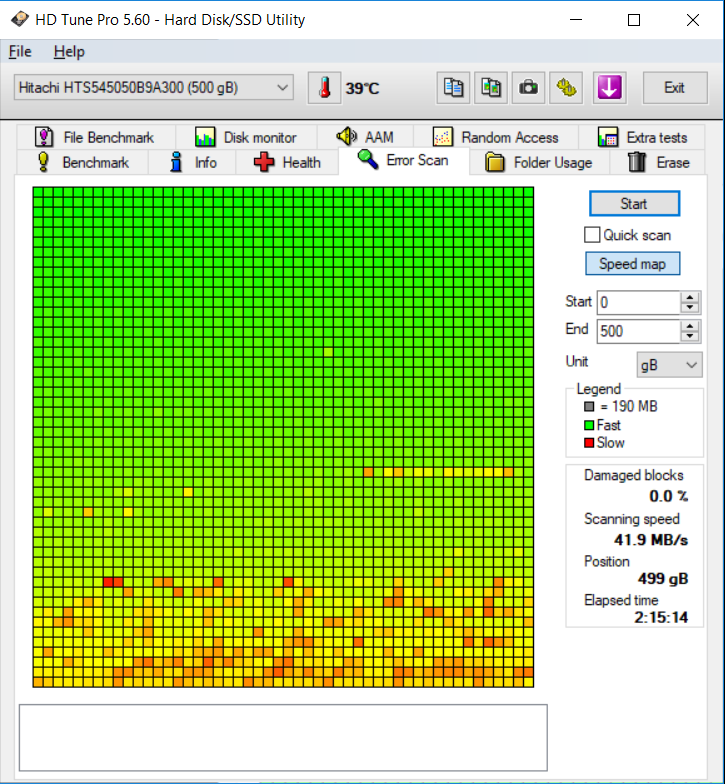Switch to the Disk monitor tab

[x=246, y=137]
